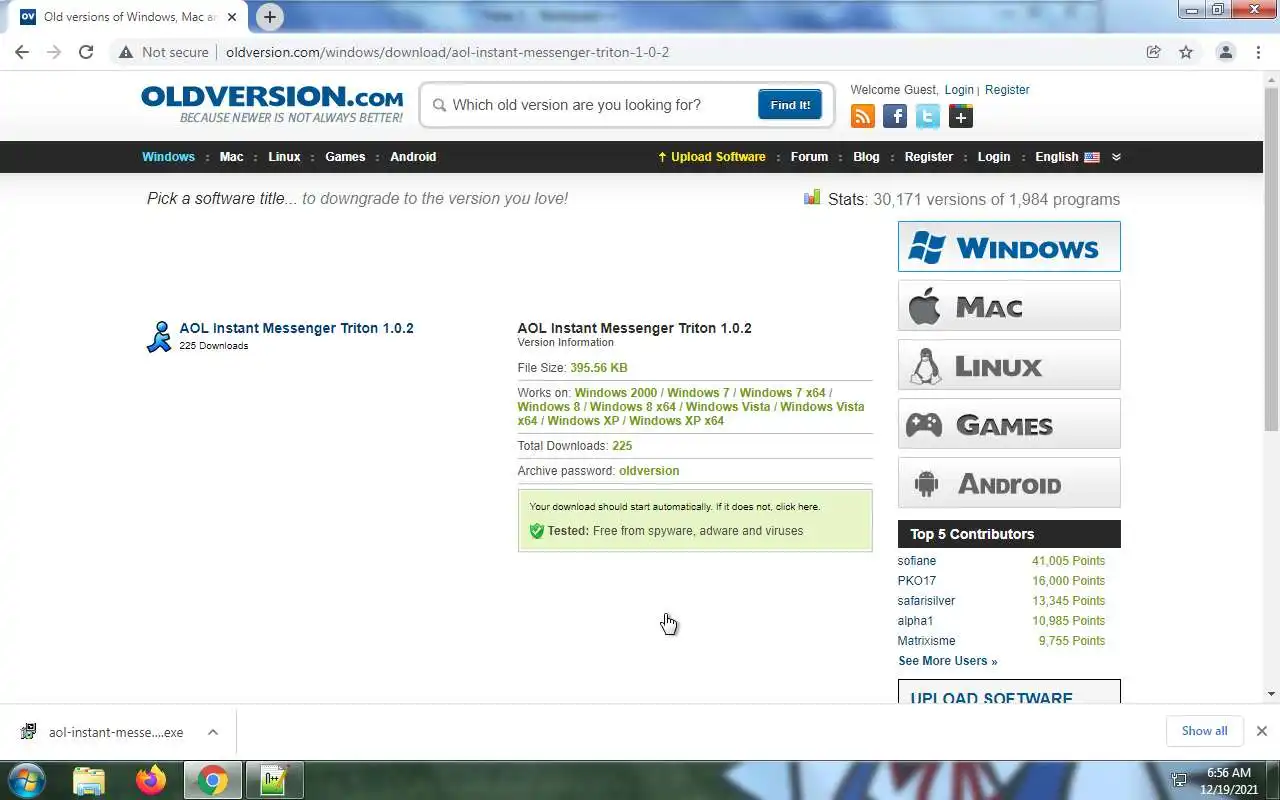The width and height of the screenshot is (1280, 800).
Task: Open the Android category banner
Action: (x=1009, y=483)
